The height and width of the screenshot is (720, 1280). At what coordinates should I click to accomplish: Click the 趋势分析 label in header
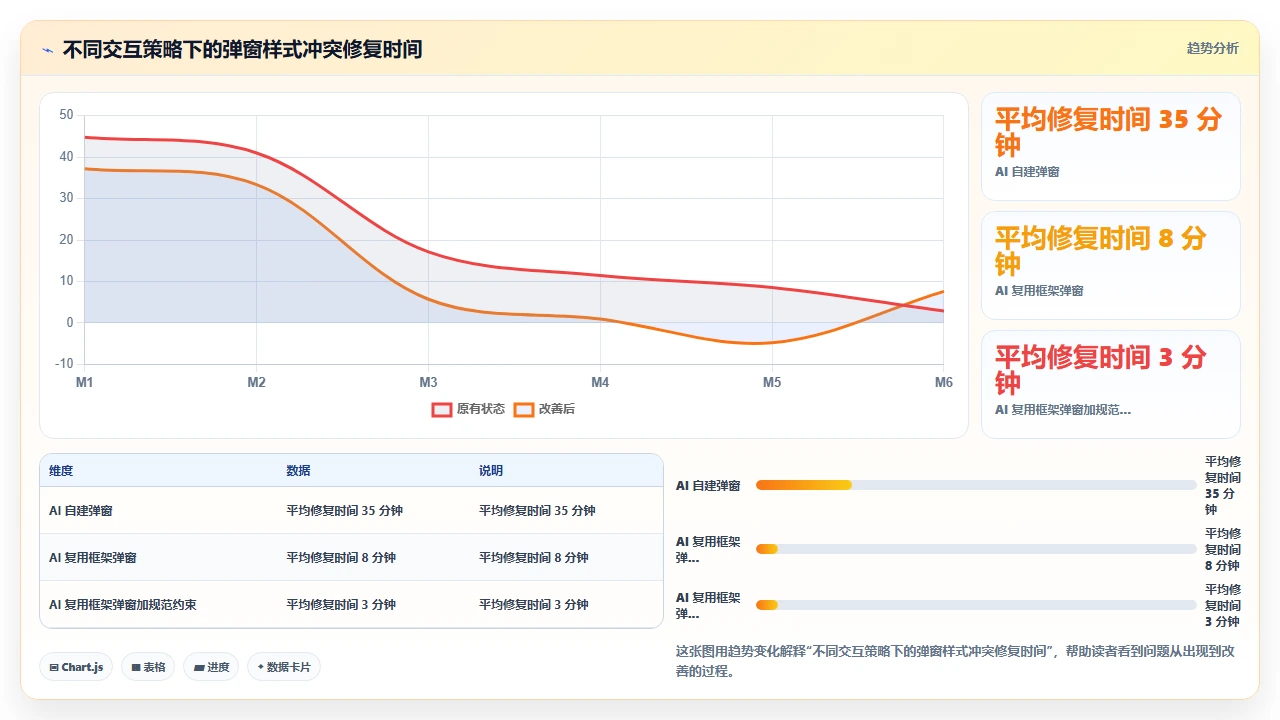[x=1212, y=48]
